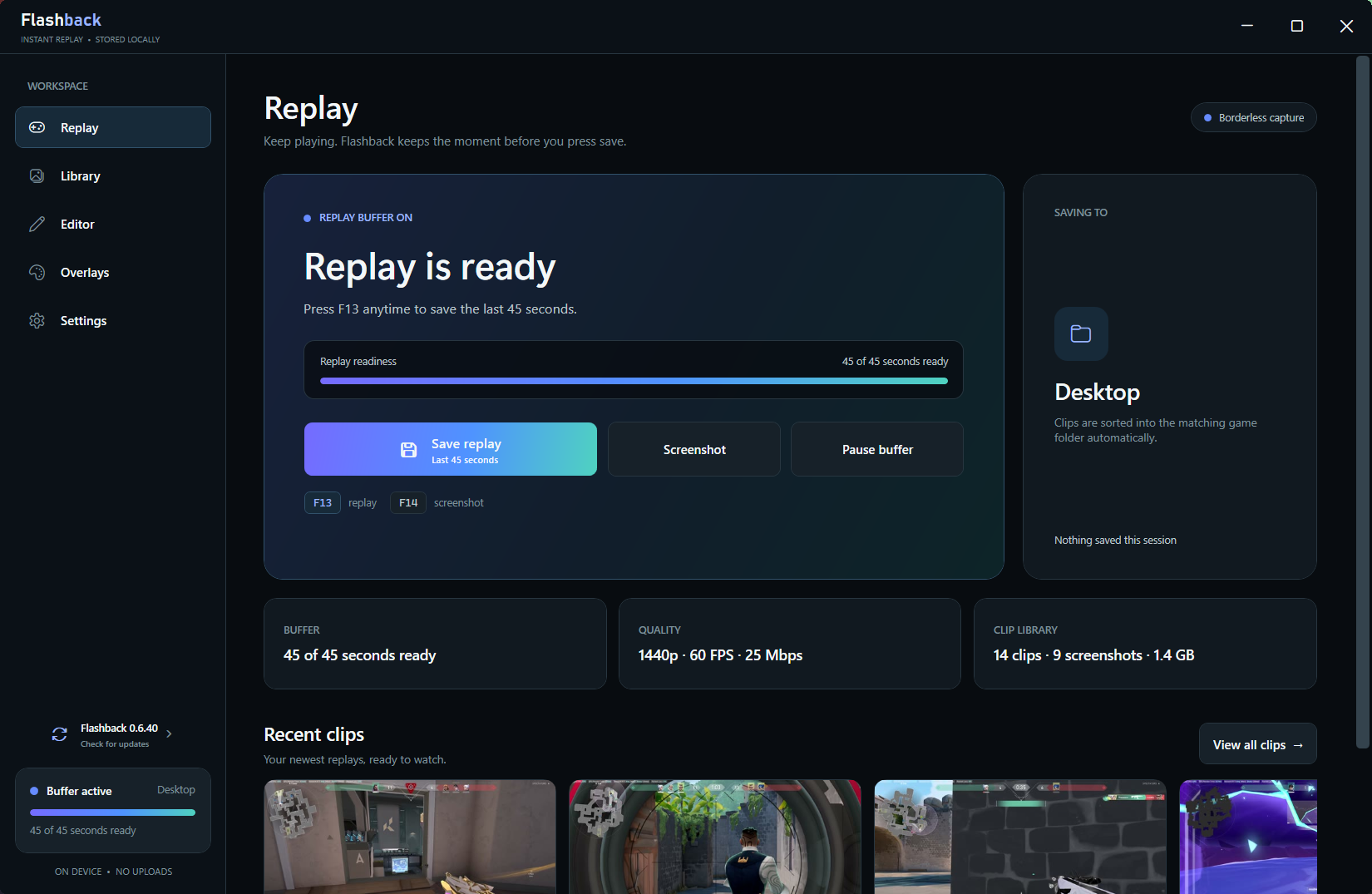
Task: Go to the Editor section
Action: tap(113, 224)
